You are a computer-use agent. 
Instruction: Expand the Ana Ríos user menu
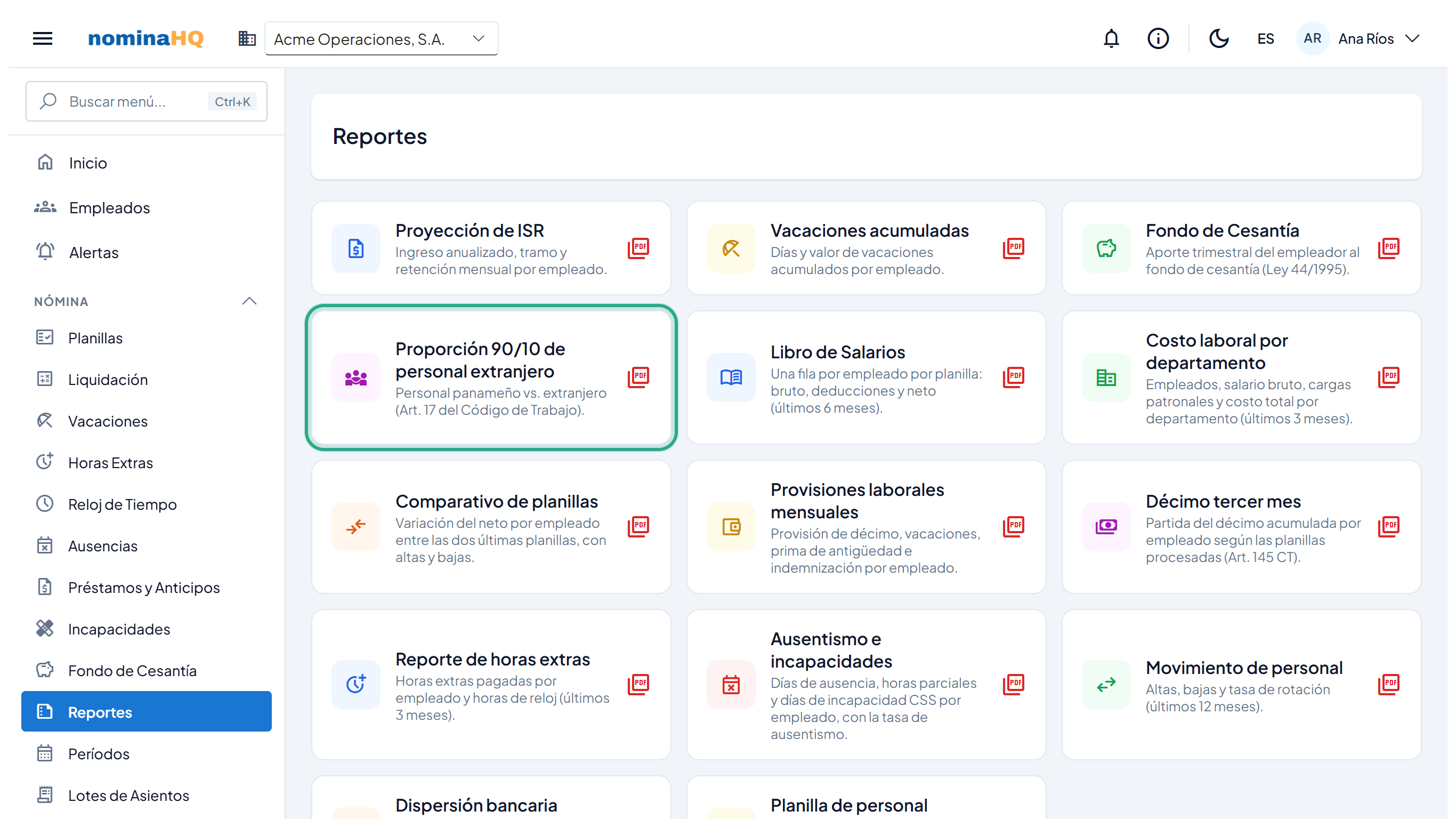(1379, 38)
